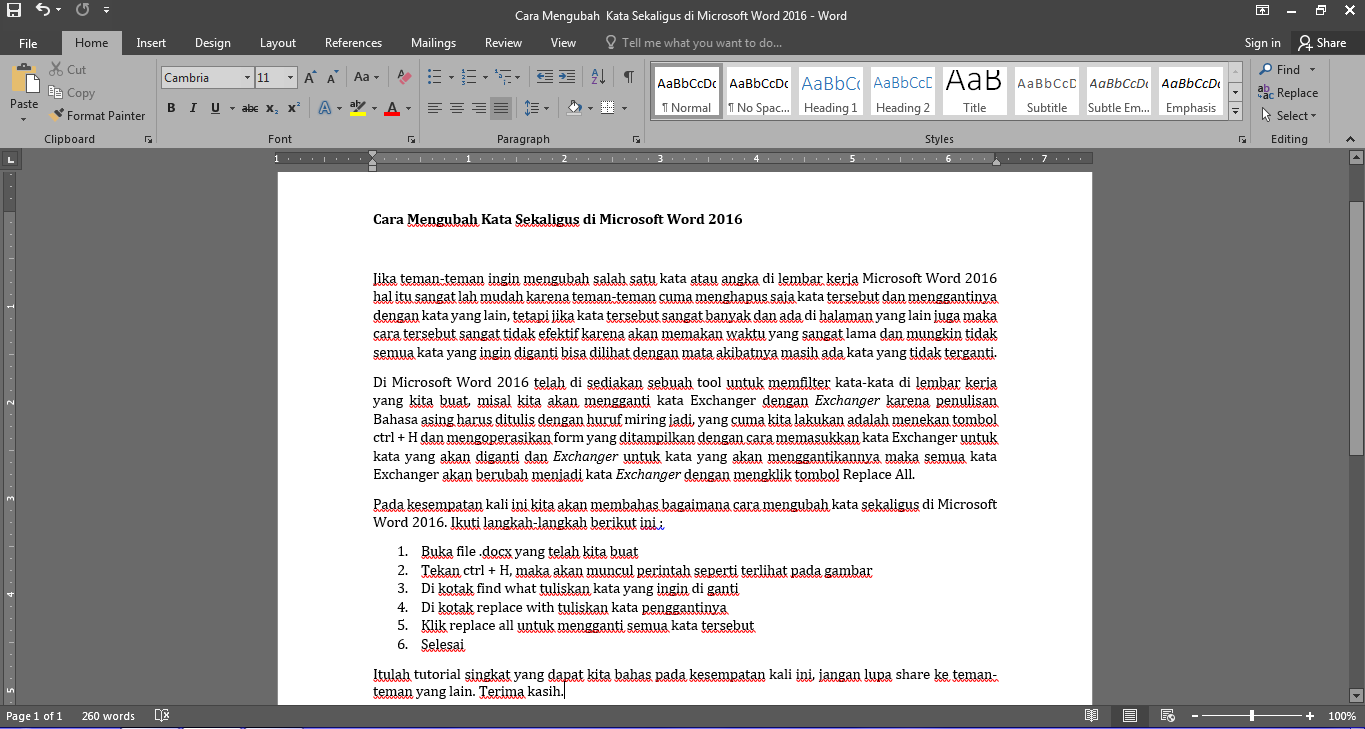Toggle Print Layout view

(x=1130, y=716)
